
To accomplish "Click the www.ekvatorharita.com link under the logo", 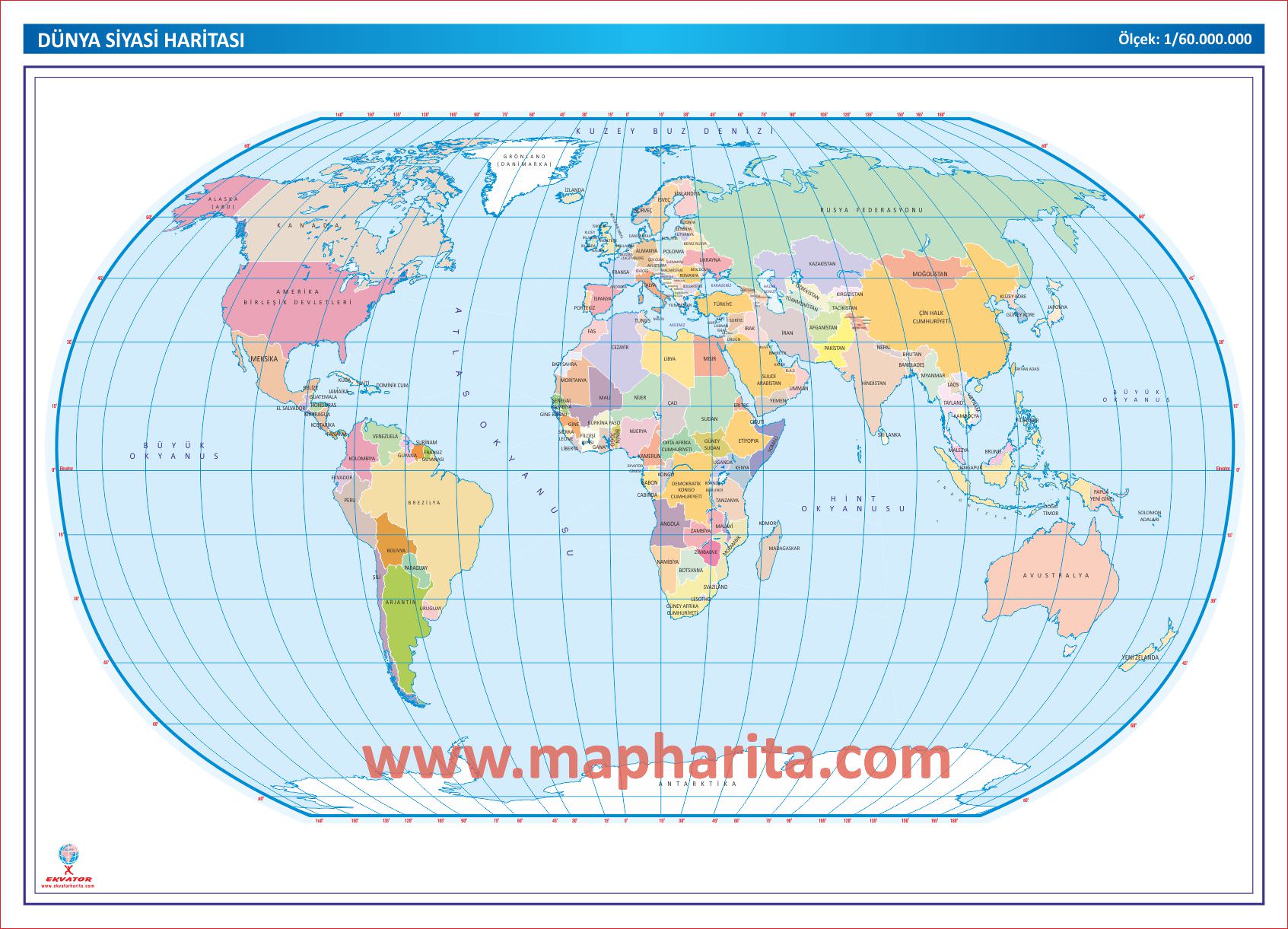I will 68,886.
